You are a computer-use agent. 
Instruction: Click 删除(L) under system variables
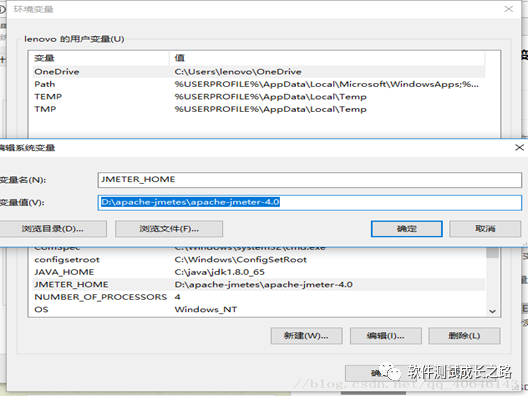[464, 336]
